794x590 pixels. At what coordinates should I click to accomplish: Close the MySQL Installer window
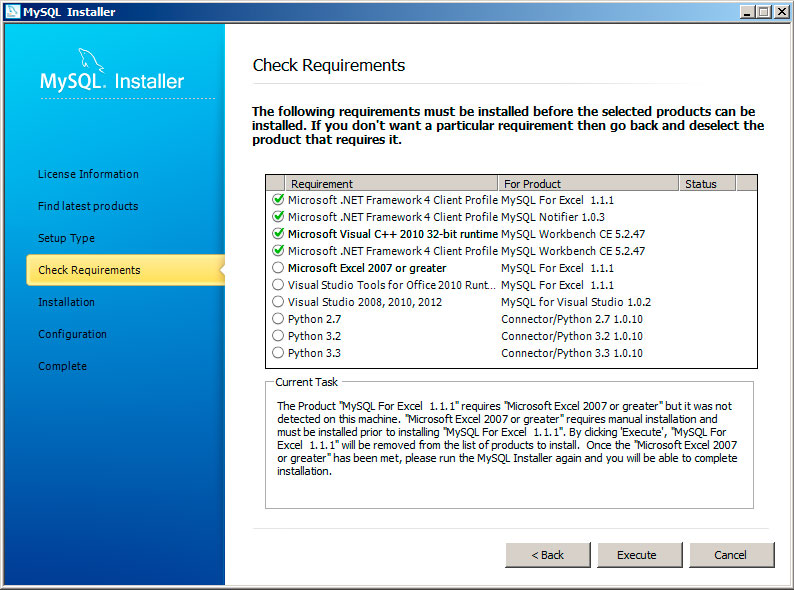point(781,12)
